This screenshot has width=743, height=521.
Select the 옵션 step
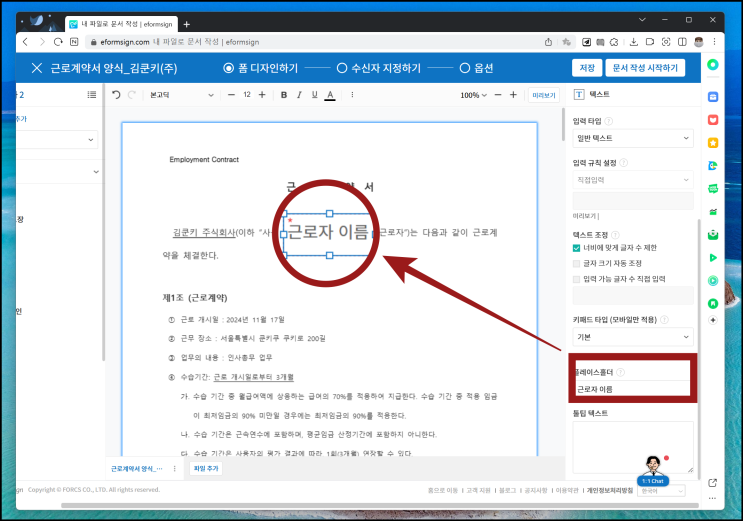coord(476,68)
